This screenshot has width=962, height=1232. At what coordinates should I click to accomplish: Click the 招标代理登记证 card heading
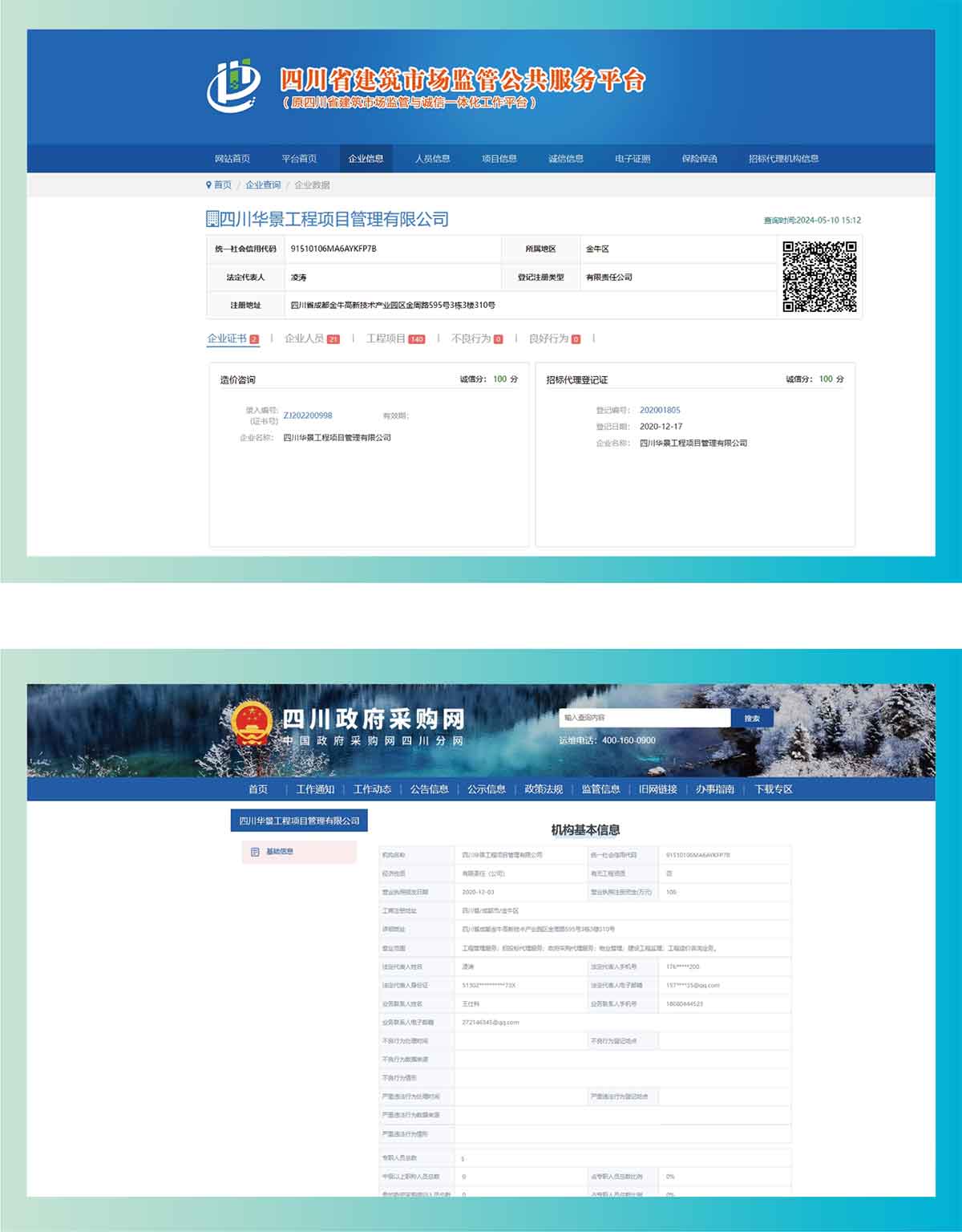577,379
